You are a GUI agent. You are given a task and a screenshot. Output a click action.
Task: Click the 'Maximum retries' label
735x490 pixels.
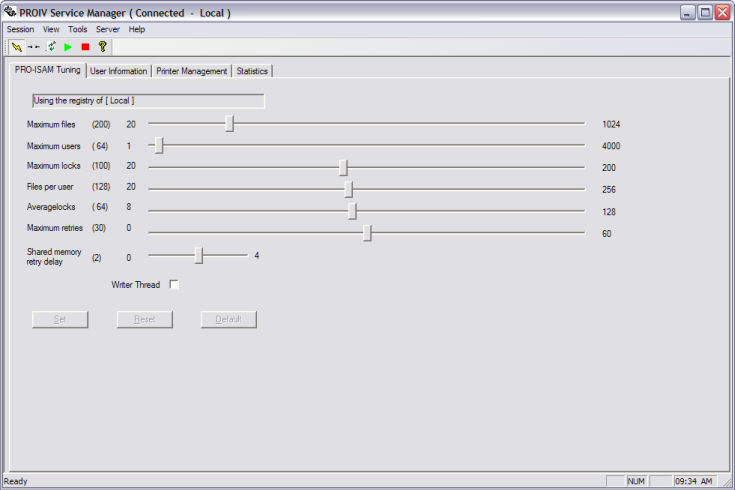55,228
